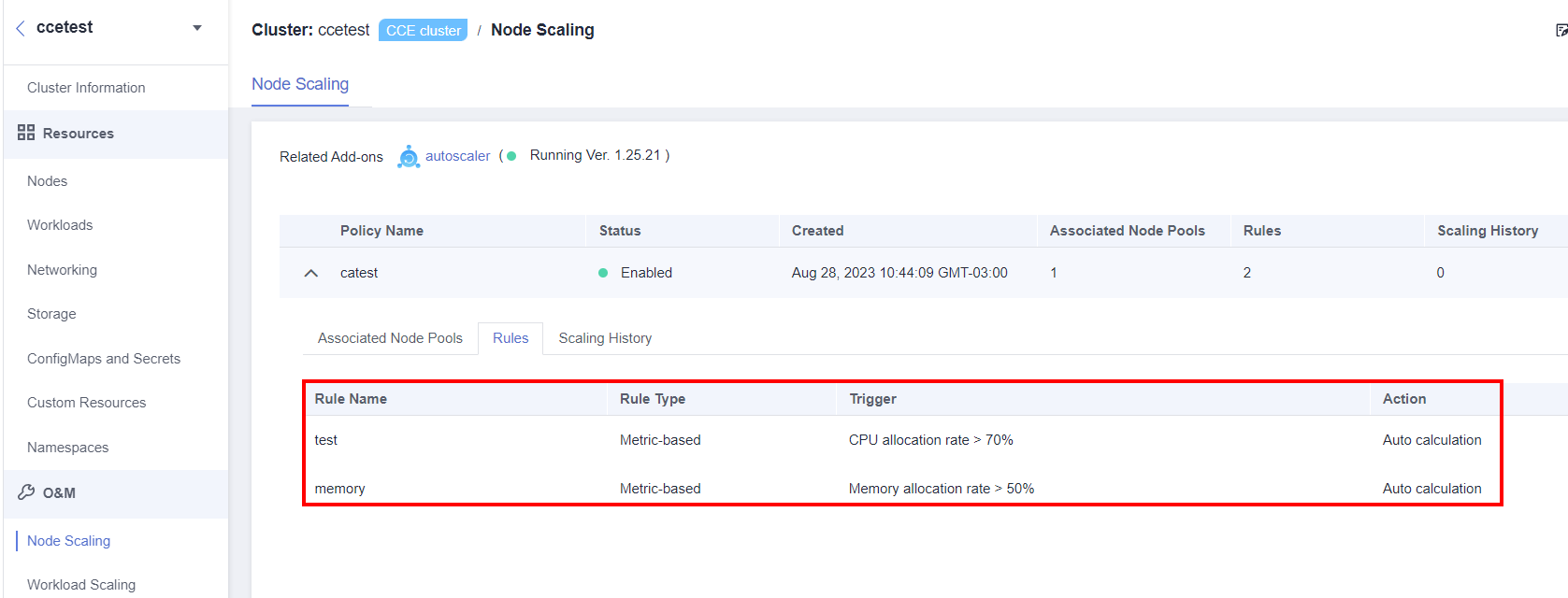Image resolution: width=1568 pixels, height=598 pixels.
Task: Click the CCE cluster badge
Action: pyautogui.click(x=423, y=29)
